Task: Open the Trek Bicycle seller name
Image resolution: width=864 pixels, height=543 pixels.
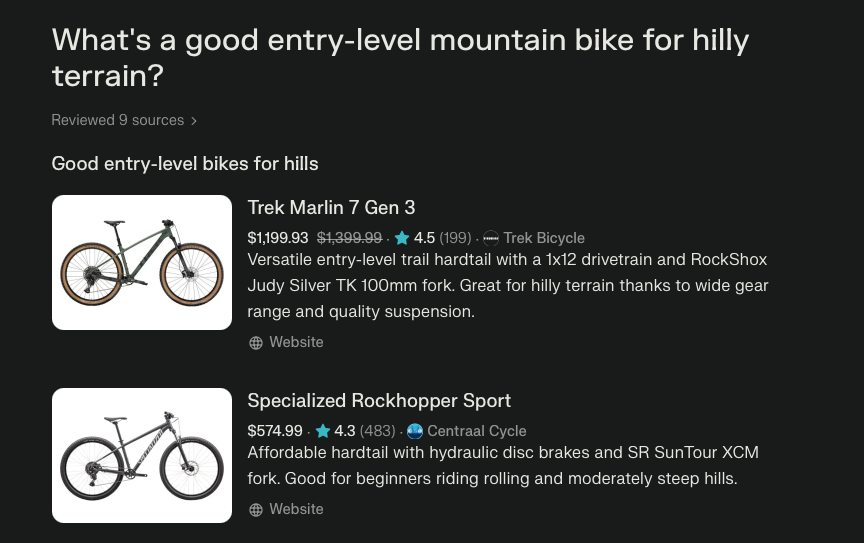Action: [x=544, y=238]
